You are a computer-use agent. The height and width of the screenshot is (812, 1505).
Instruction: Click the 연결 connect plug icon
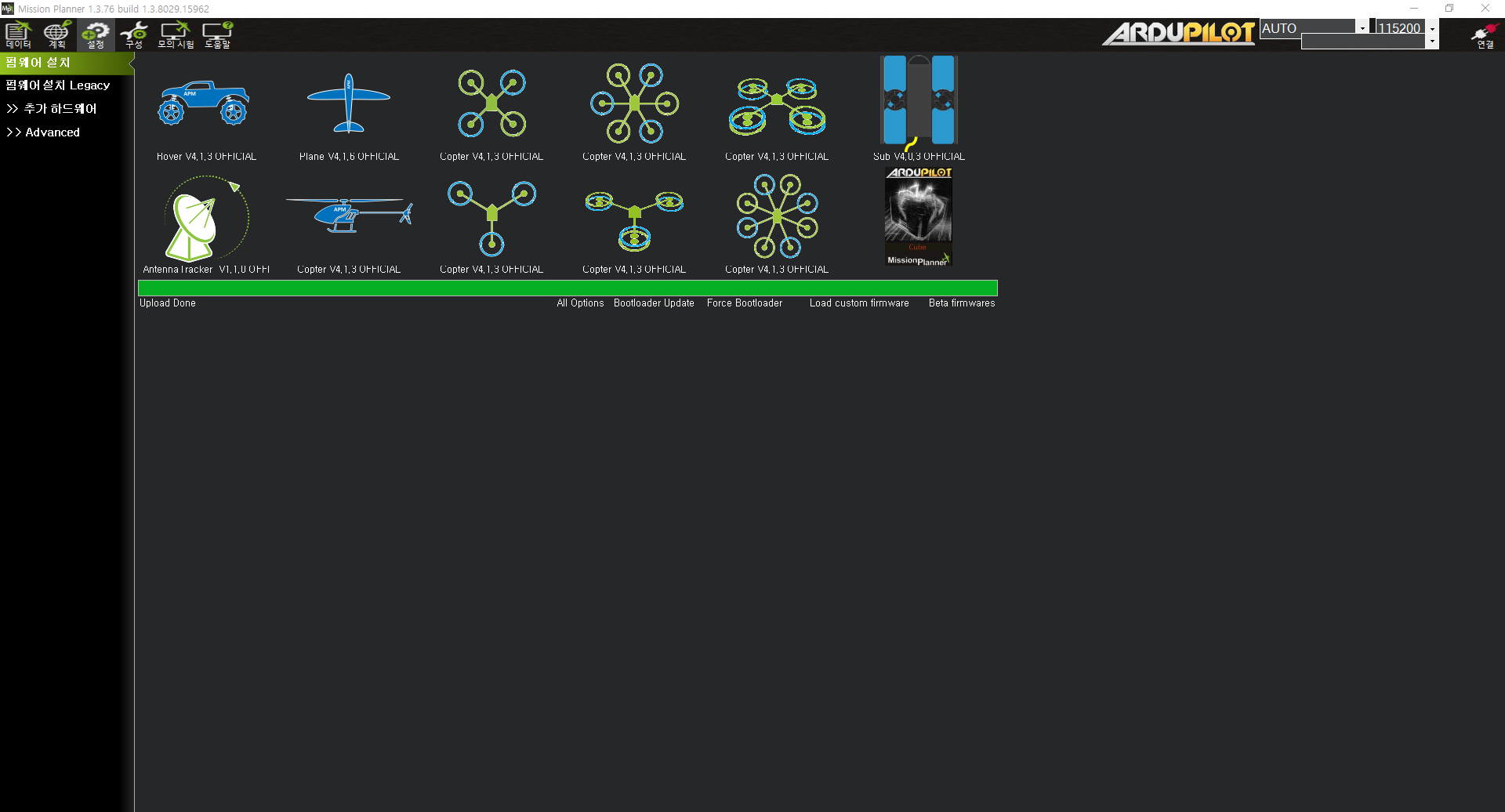(x=1485, y=34)
